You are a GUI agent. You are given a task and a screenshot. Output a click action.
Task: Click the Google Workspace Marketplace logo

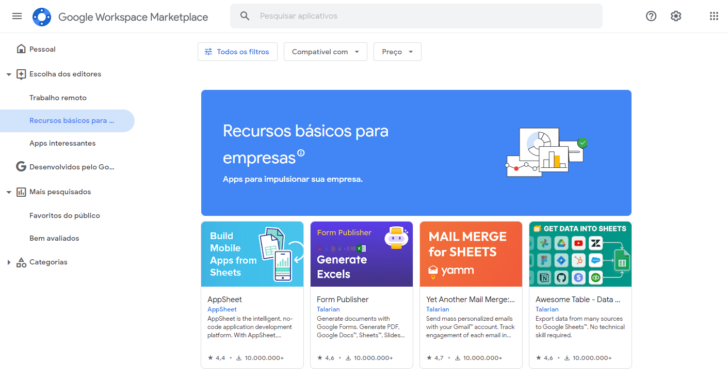tap(41, 17)
